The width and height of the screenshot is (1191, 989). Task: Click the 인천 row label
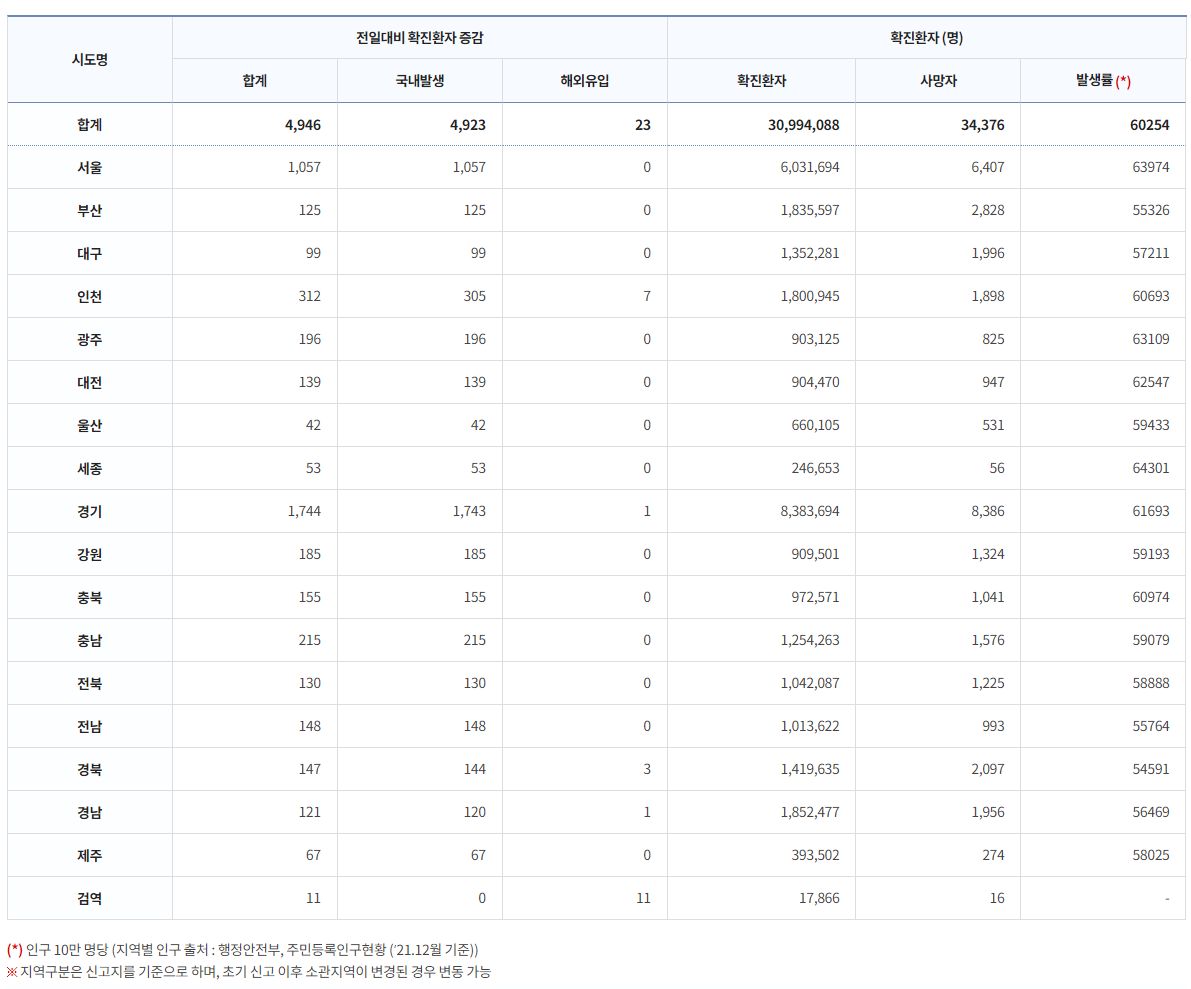(90, 296)
